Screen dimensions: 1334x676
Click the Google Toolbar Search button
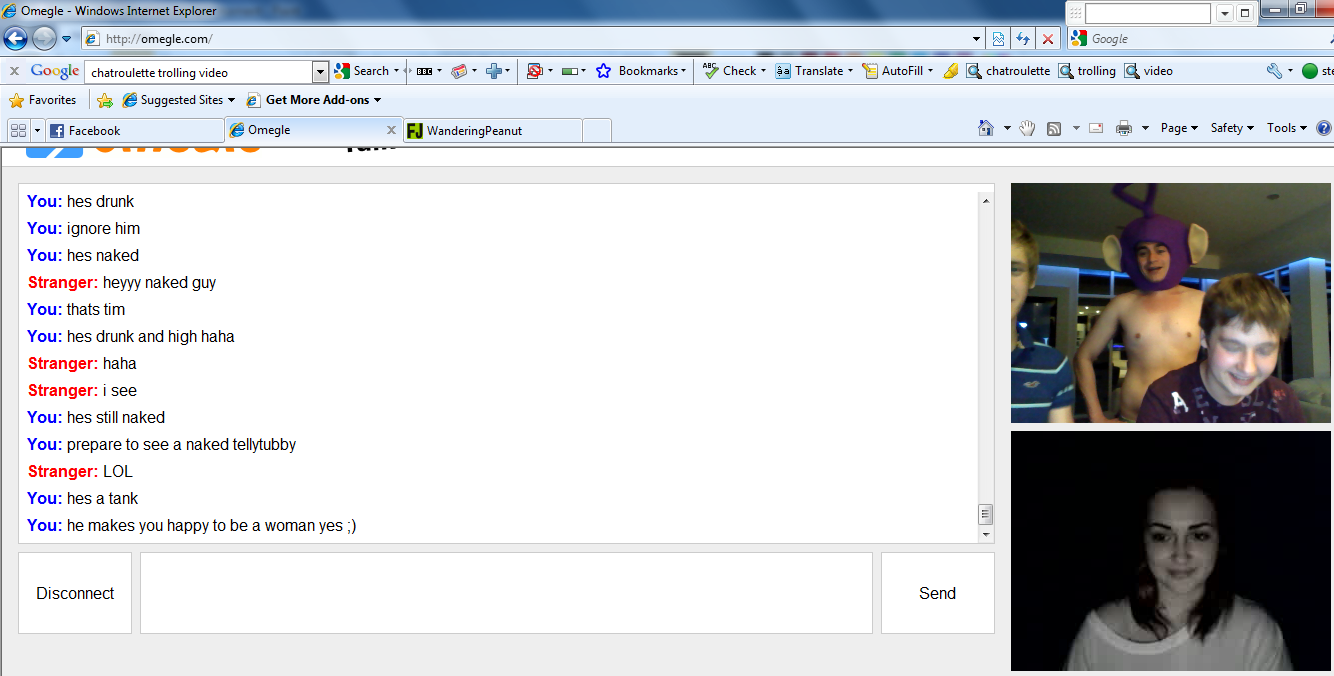pyautogui.click(x=362, y=71)
